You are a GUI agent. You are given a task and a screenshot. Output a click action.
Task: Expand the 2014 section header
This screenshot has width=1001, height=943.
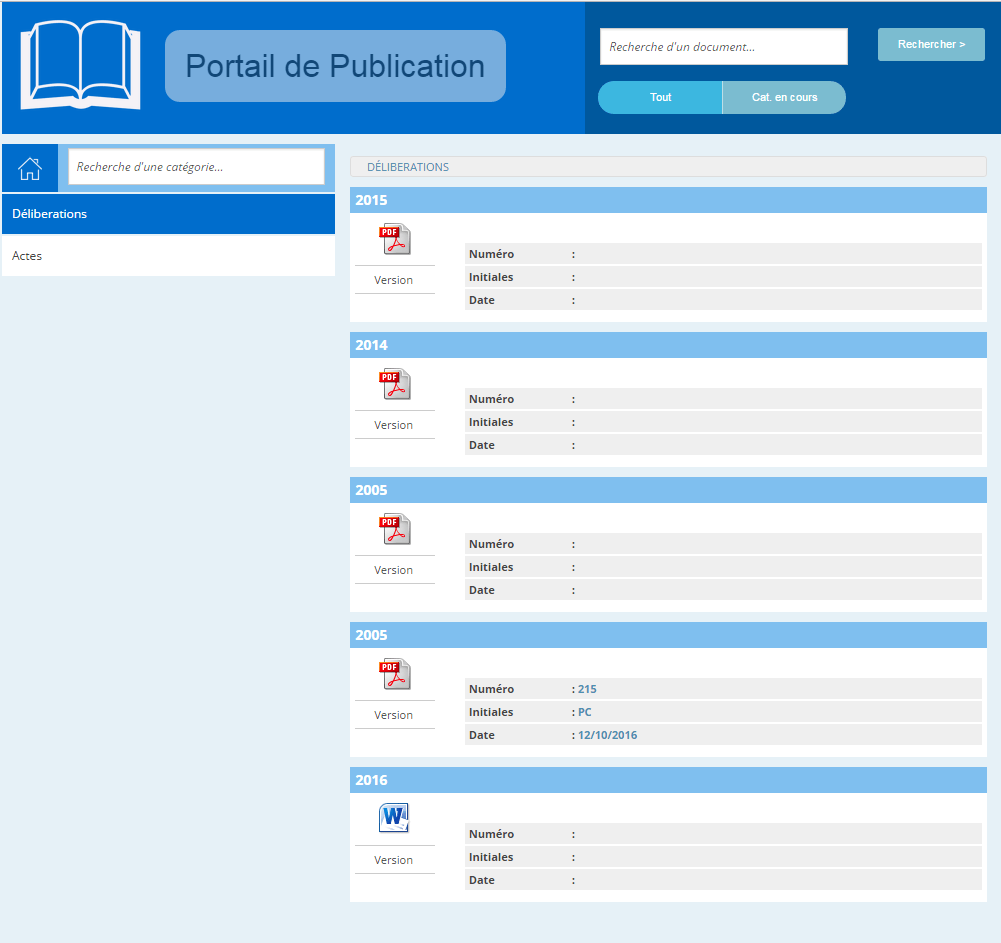coord(667,345)
